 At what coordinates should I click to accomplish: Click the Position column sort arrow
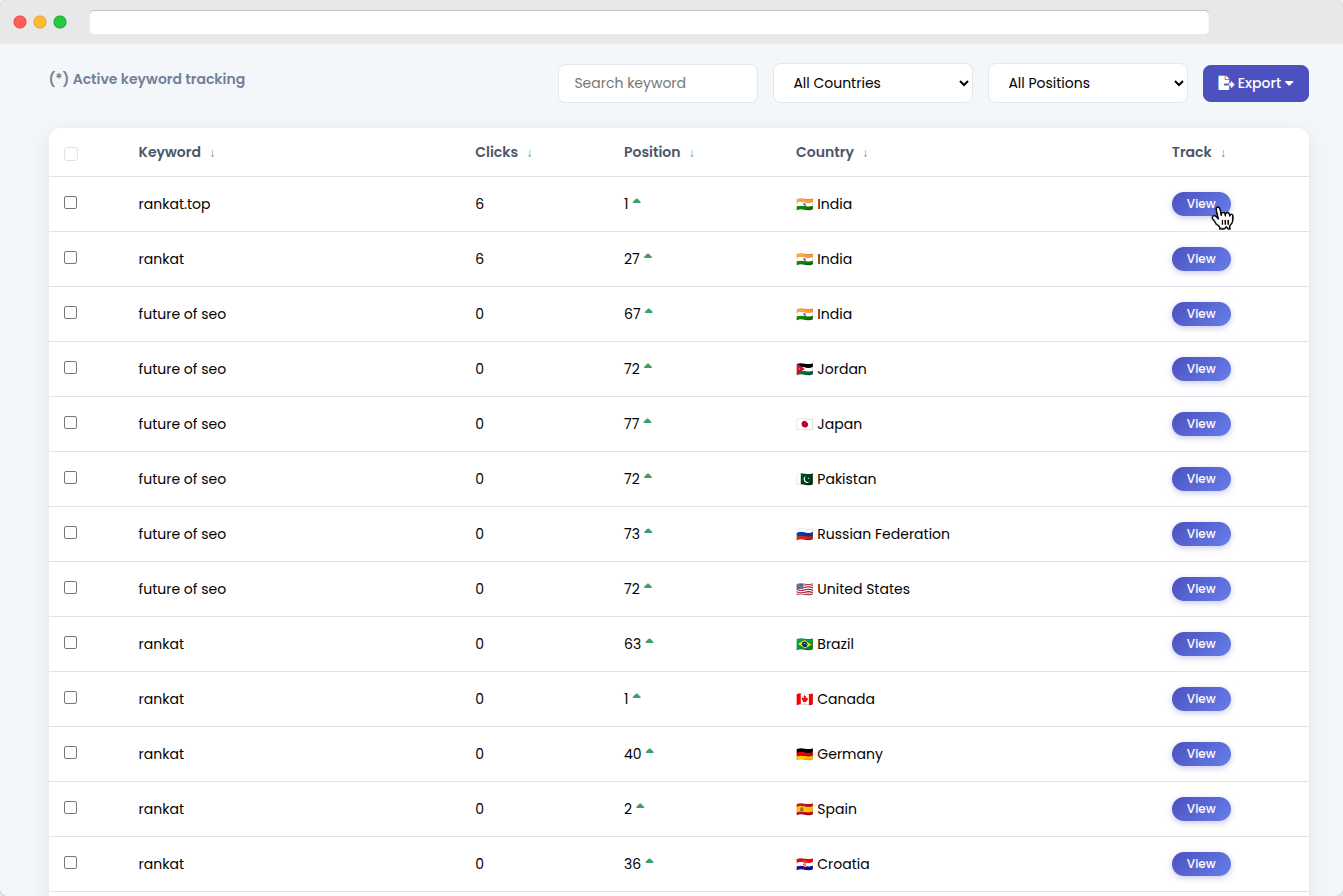point(692,153)
